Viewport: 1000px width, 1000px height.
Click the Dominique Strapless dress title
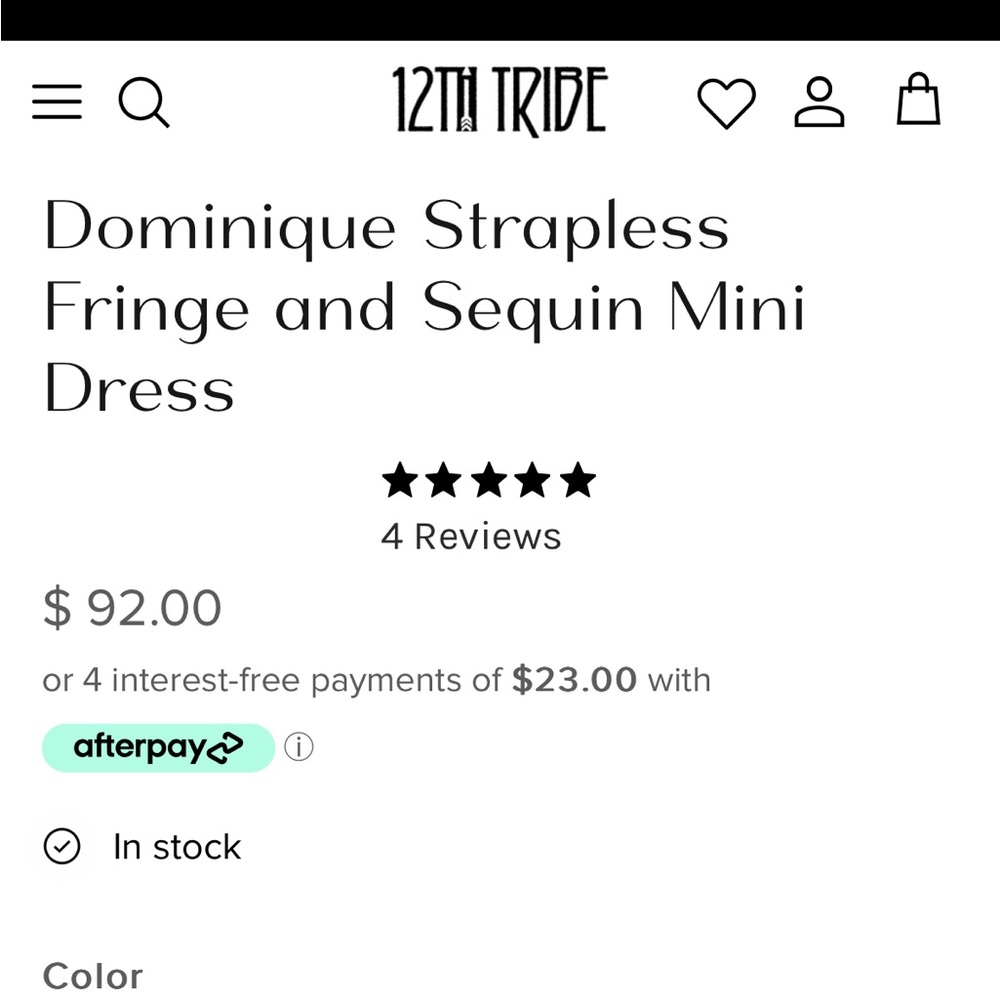[425, 305]
